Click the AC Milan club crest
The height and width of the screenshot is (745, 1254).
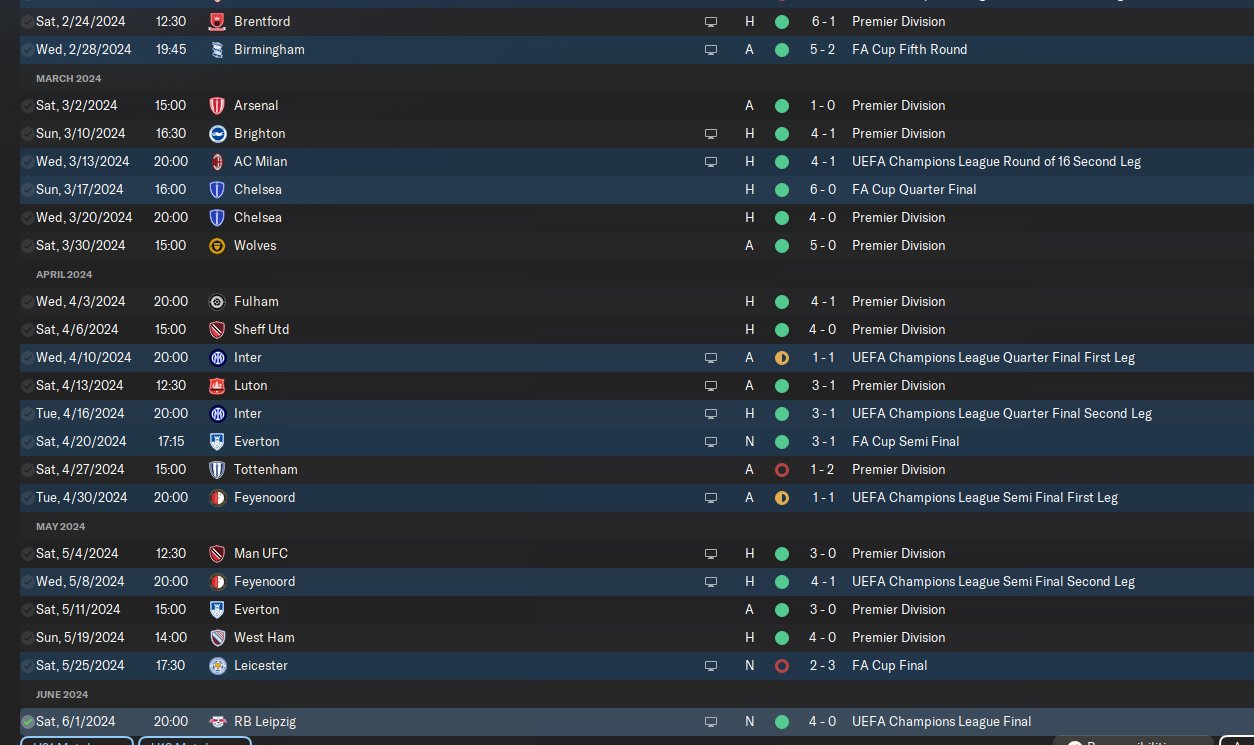[217, 161]
